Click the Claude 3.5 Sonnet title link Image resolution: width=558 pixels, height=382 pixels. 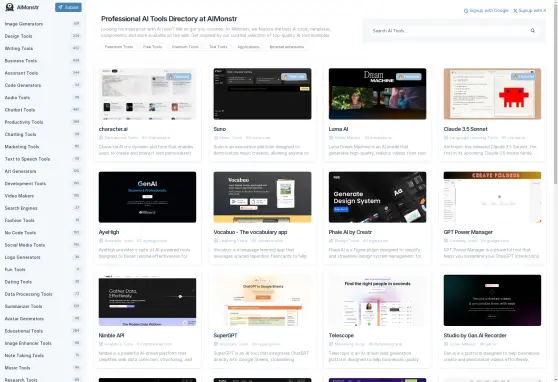pos(465,129)
